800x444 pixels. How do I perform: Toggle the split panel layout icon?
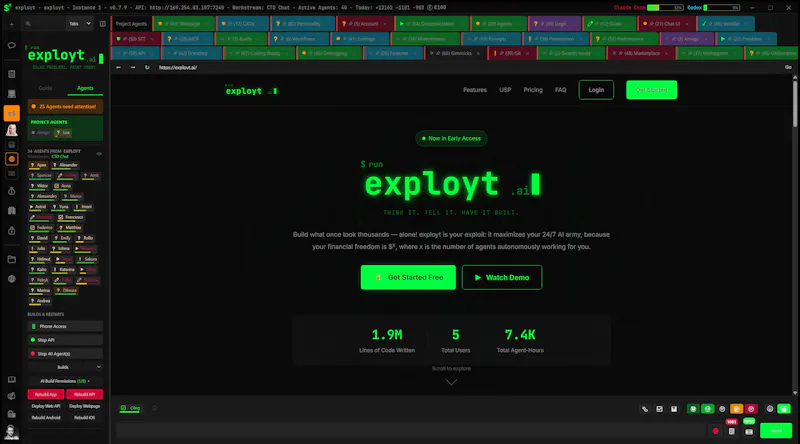pos(103,24)
